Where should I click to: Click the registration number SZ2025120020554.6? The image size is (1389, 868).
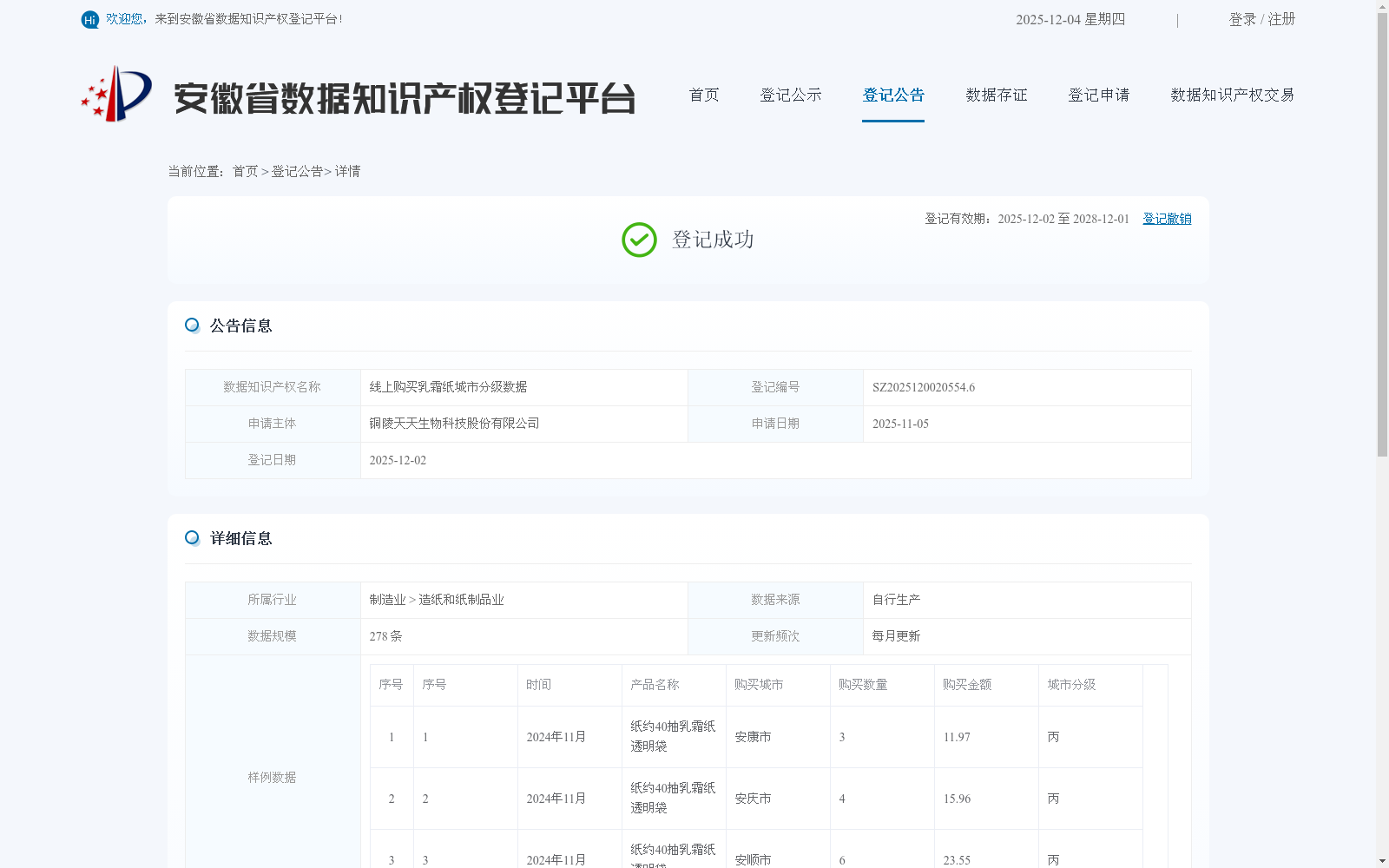924,387
